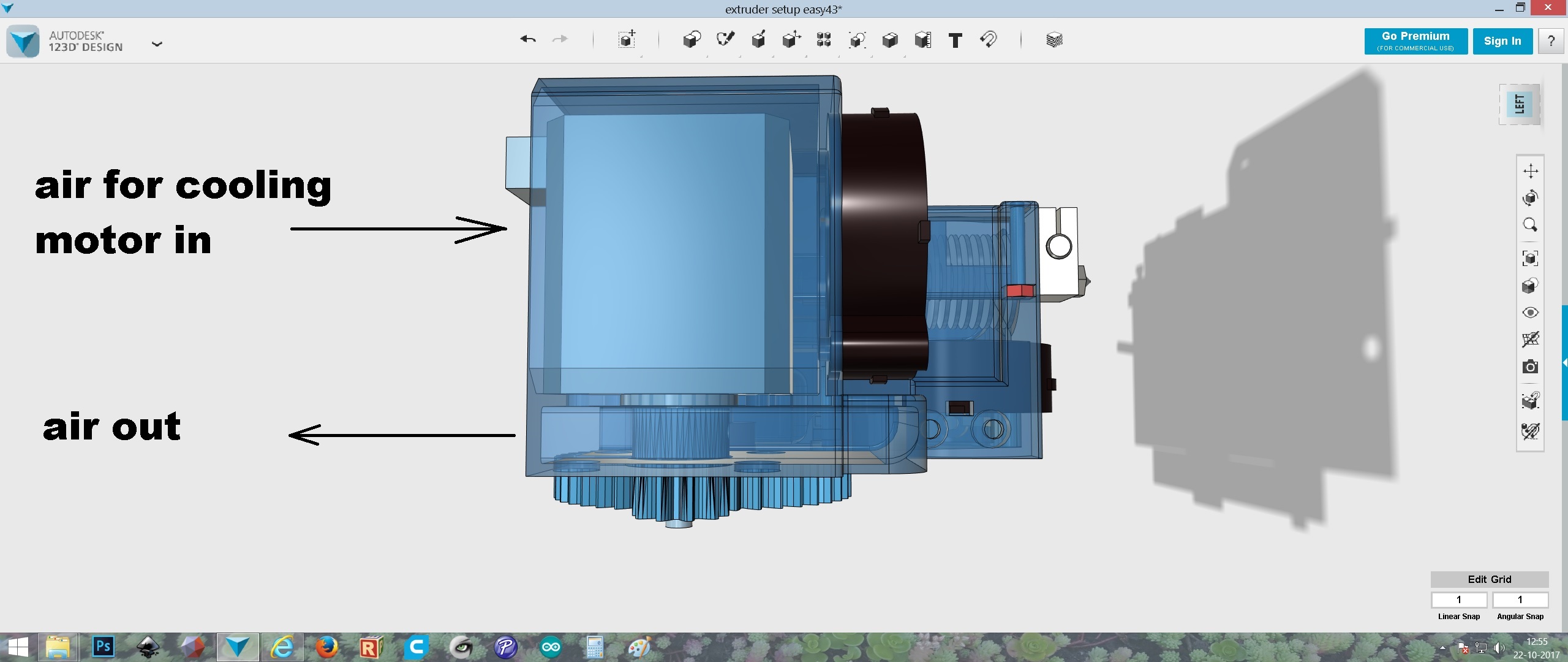Activate the Orbit tool
The height and width of the screenshot is (662, 1568).
(x=1530, y=198)
